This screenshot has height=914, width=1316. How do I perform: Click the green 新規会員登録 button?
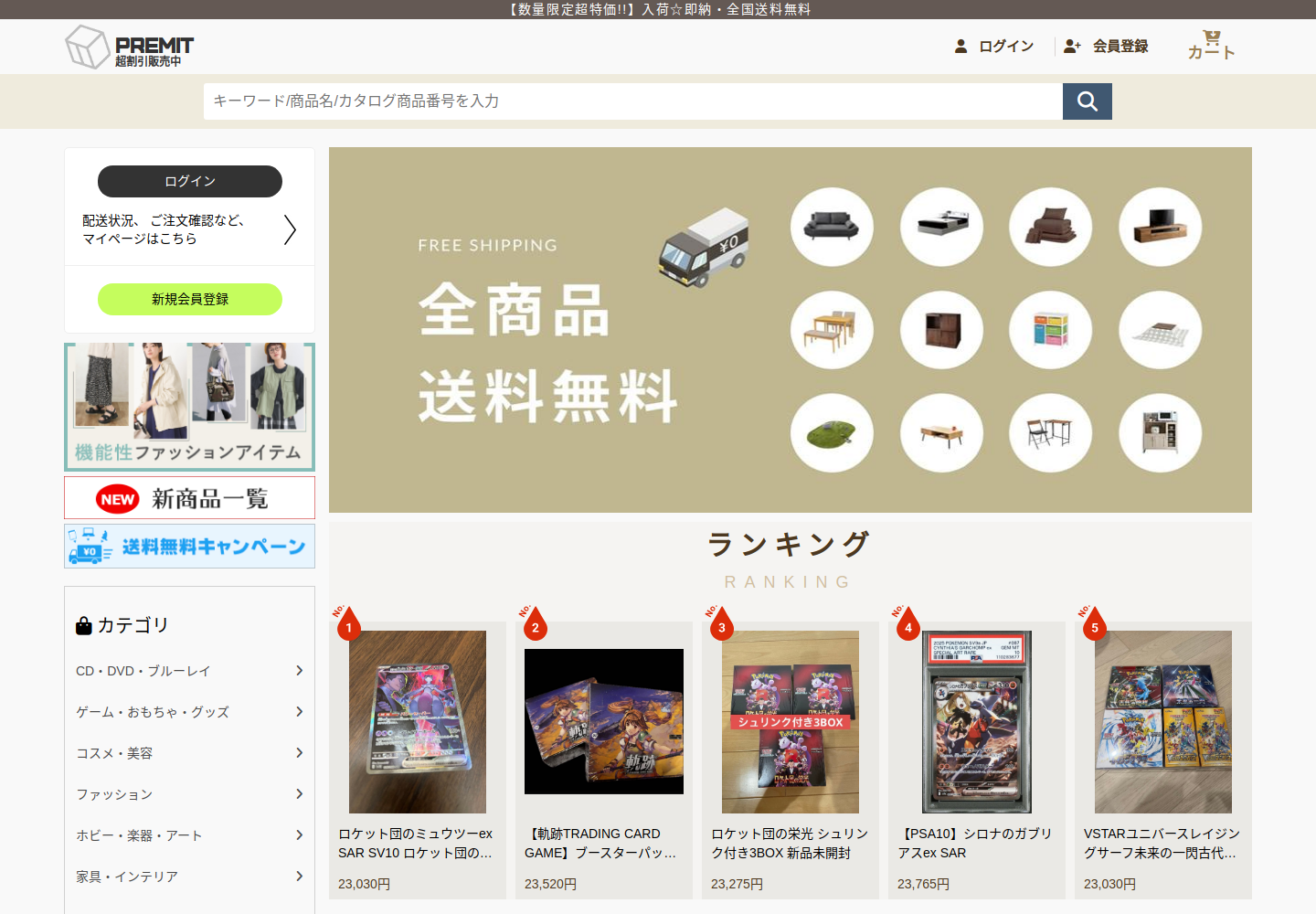[x=190, y=299]
